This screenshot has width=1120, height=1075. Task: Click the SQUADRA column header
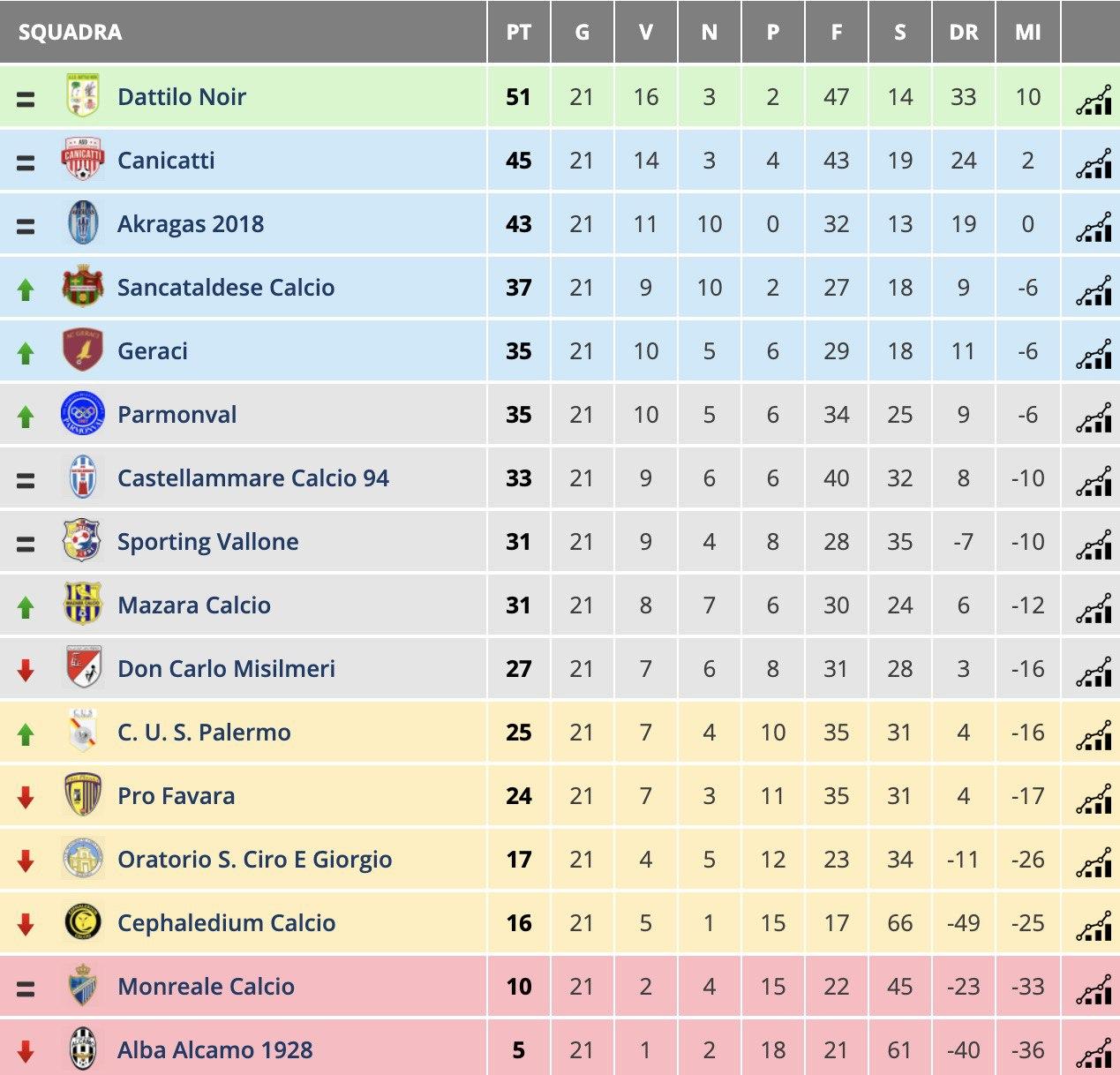click(x=71, y=33)
